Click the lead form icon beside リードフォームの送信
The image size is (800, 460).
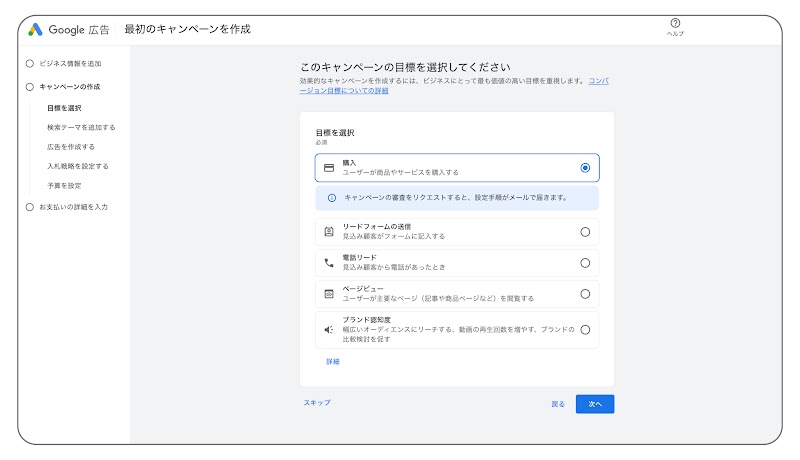click(329, 232)
